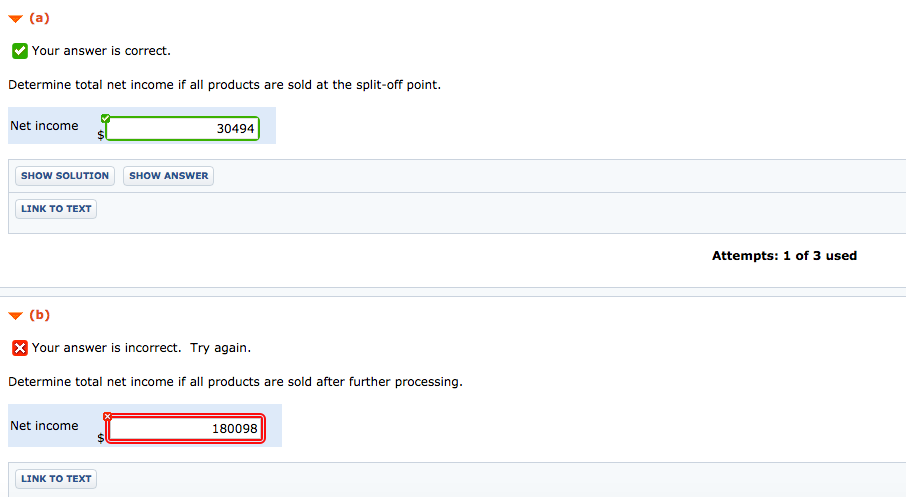Screen dimensions: 906x497
Task: Click the Net income label in part (b)
Action: coord(44,426)
